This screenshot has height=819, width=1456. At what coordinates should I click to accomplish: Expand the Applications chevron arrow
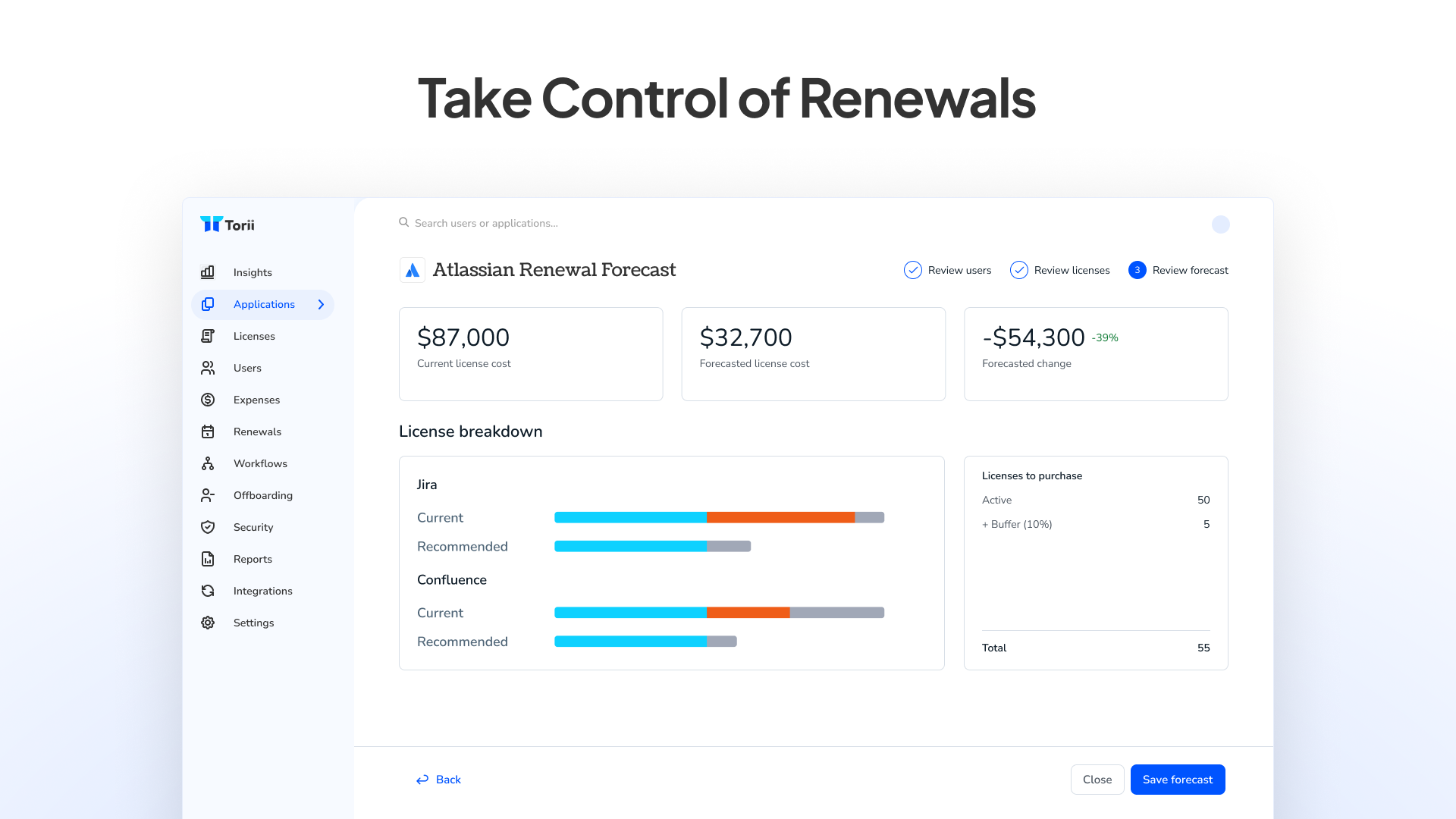click(321, 304)
